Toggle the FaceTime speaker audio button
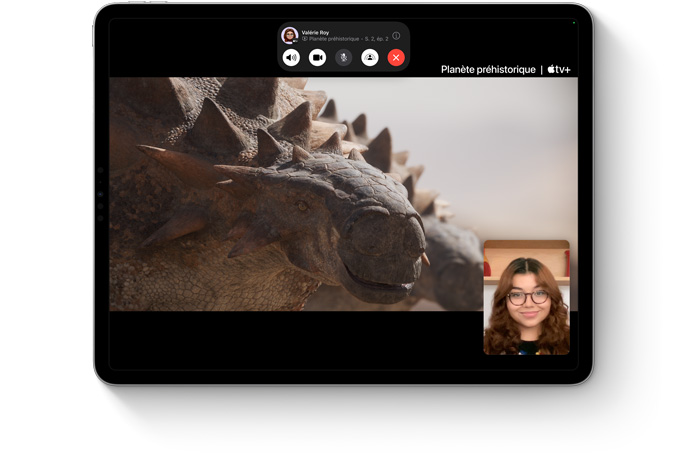This screenshot has width=682, height=453. [291, 57]
